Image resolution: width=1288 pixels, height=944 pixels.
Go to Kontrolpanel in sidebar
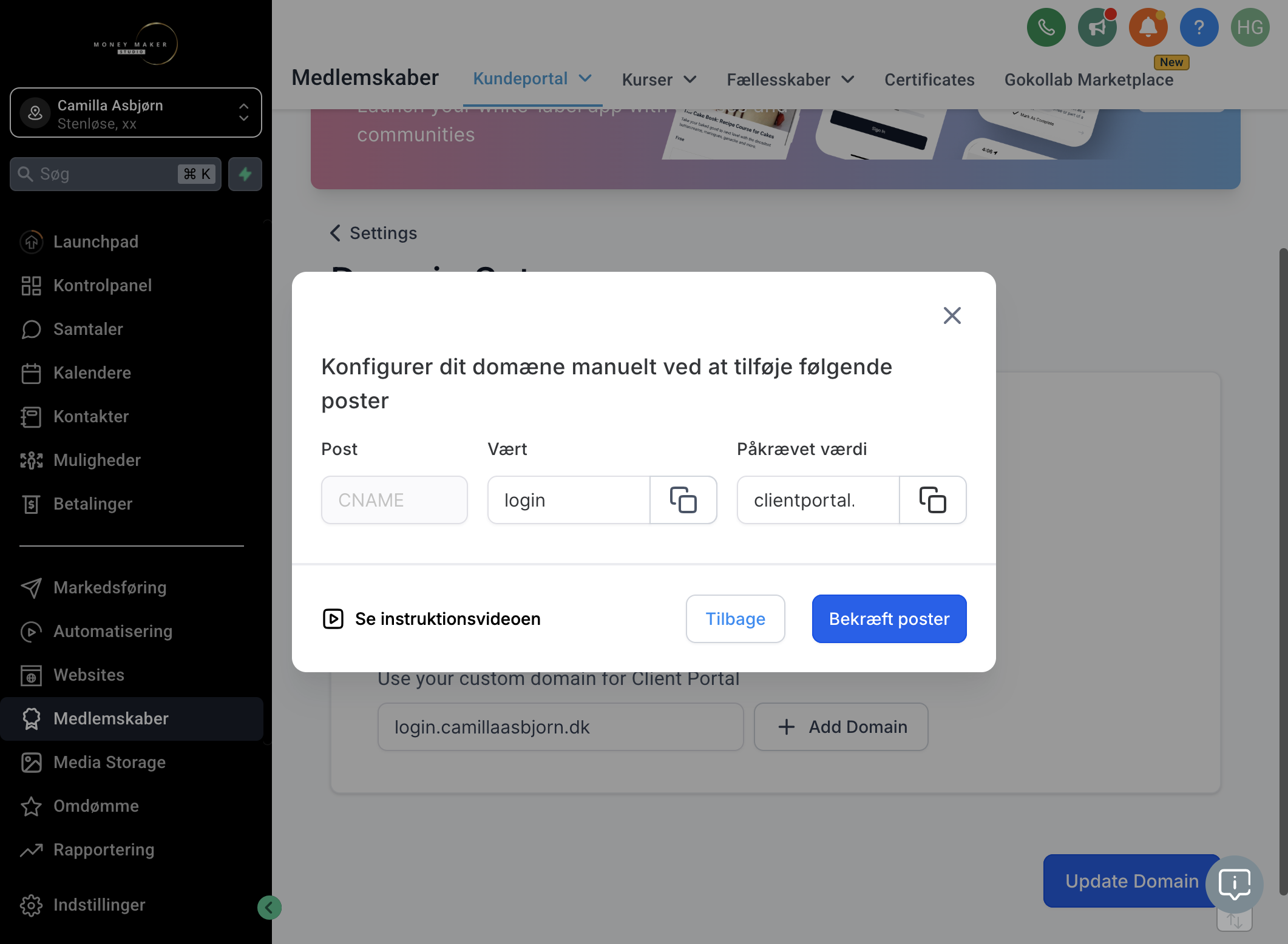click(132, 285)
